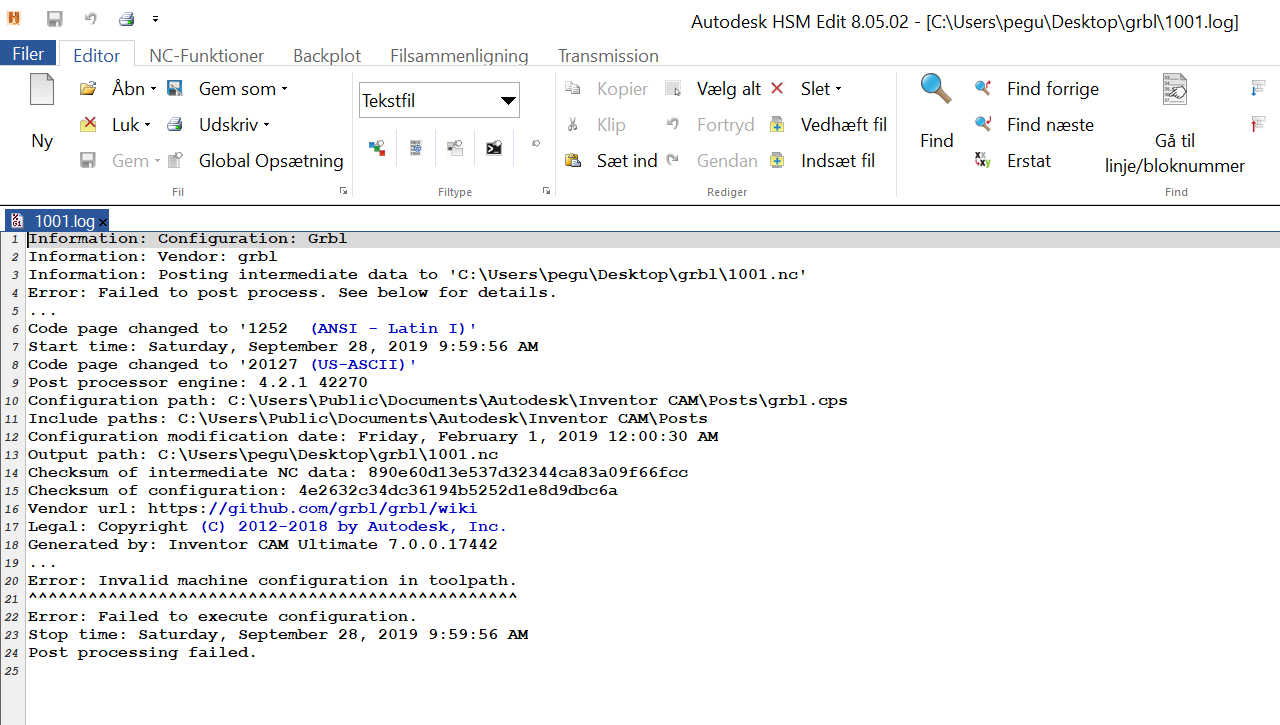Click the red up-arrow icon in Find group
1280x725 pixels.
(x=1258, y=125)
